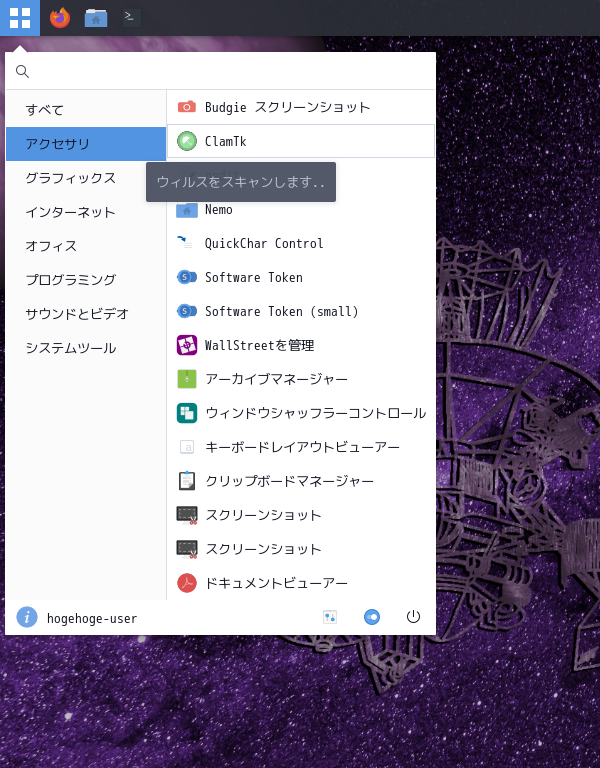Viewport: 600px width, 768px height.
Task: Open Budgie desktop settings toggle icon
Action: 372,617
